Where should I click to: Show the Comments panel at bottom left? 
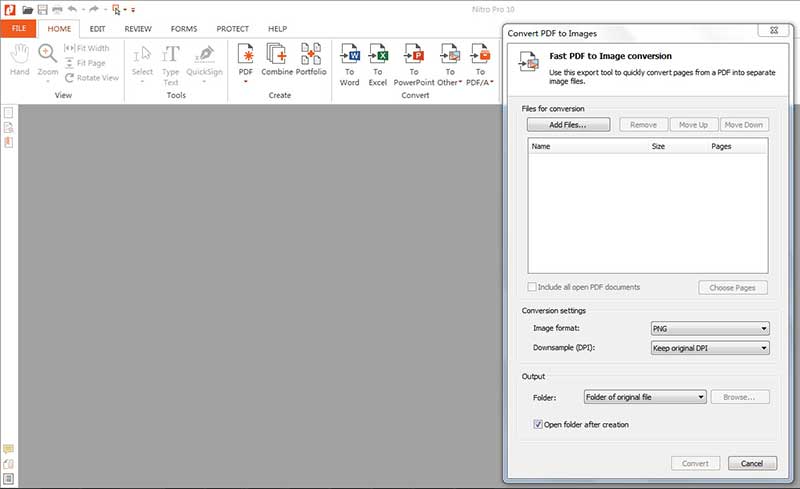[x=8, y=449]
